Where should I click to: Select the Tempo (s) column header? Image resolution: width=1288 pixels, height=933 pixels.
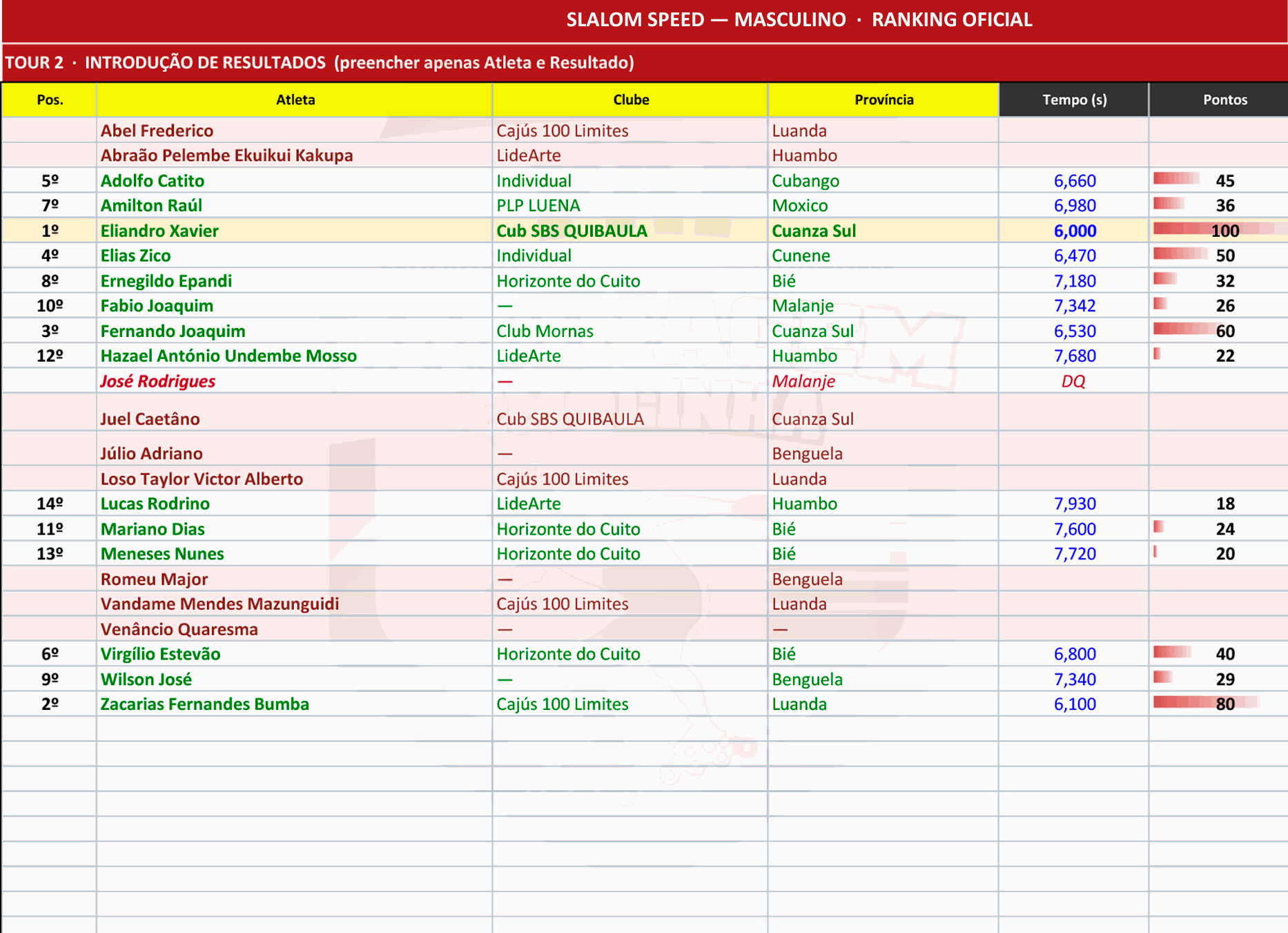tap(1074, 99)
